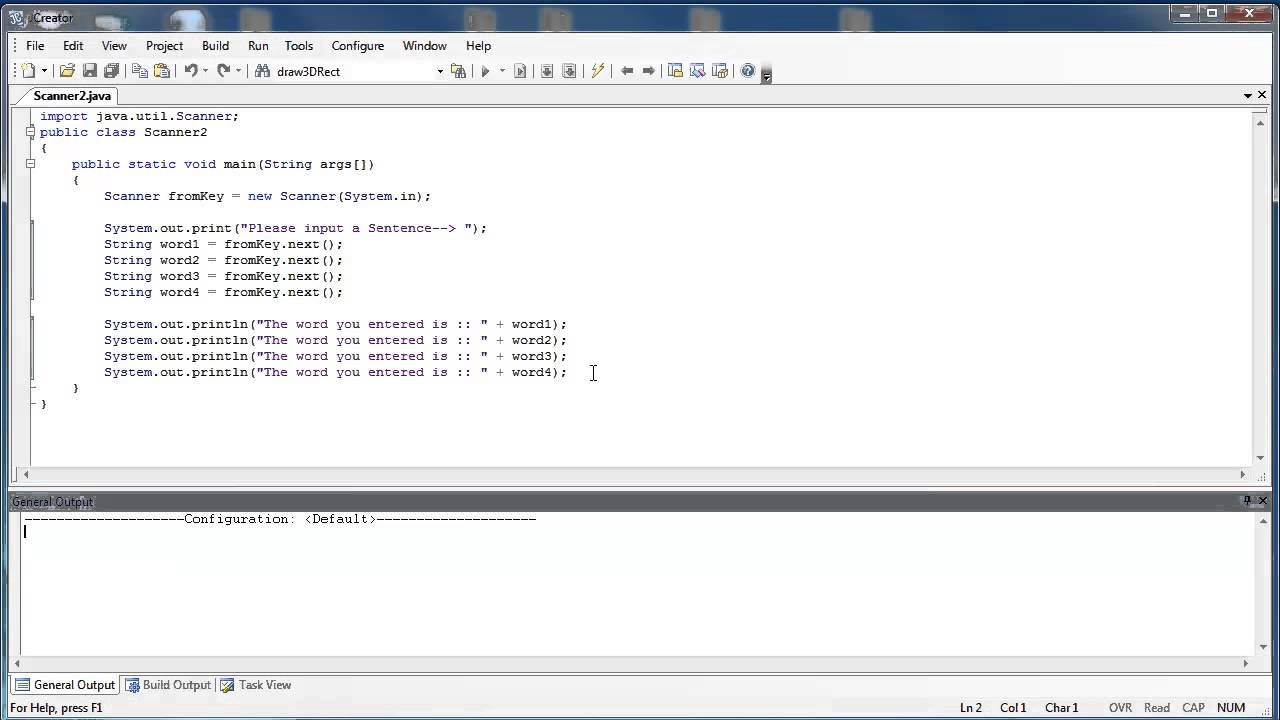Switch to the General Output tab
Viewport: 1280px width, 720px height.
(65, 685)
